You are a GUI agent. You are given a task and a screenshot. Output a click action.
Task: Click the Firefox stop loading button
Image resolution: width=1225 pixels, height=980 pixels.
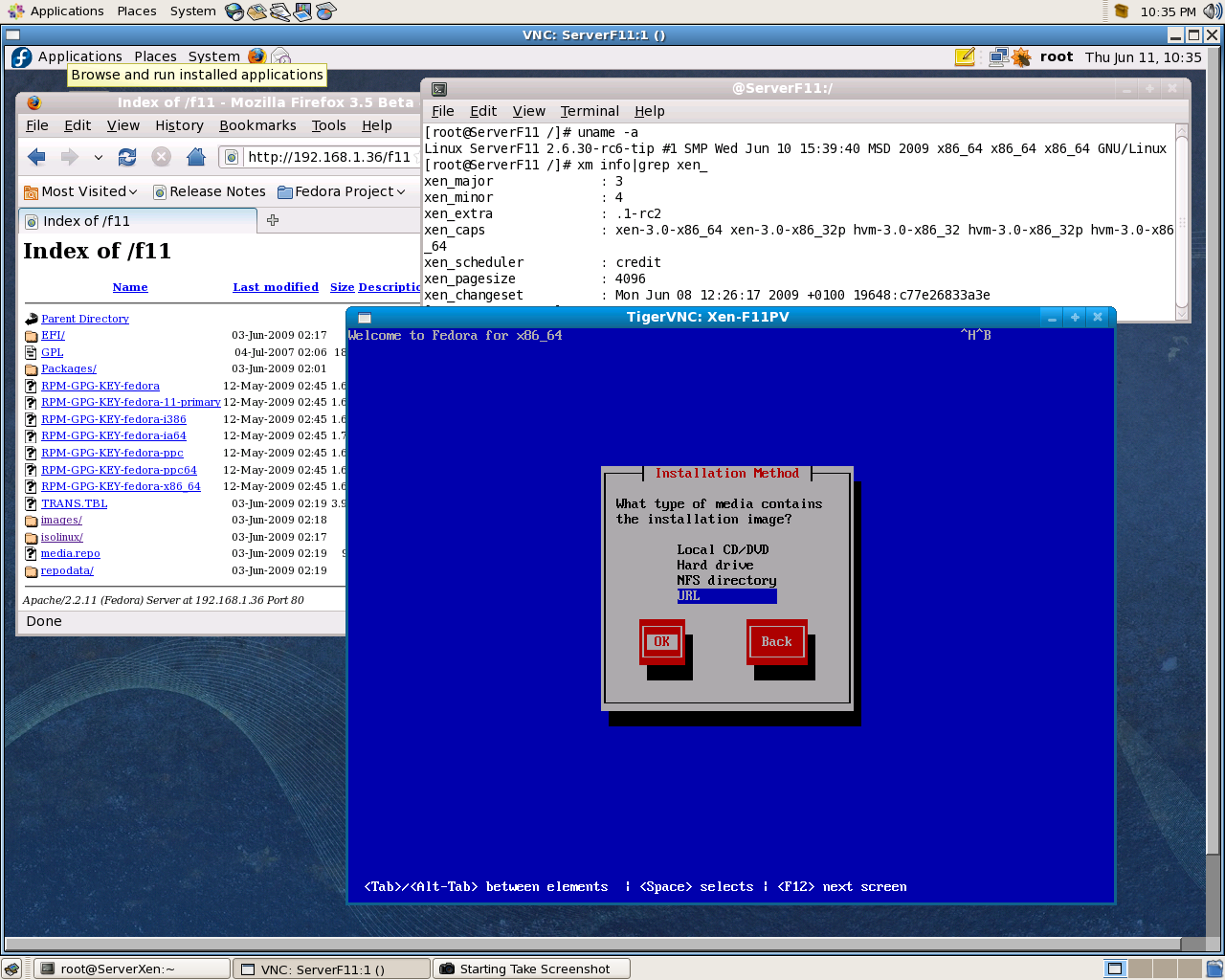tap(162, 157)
